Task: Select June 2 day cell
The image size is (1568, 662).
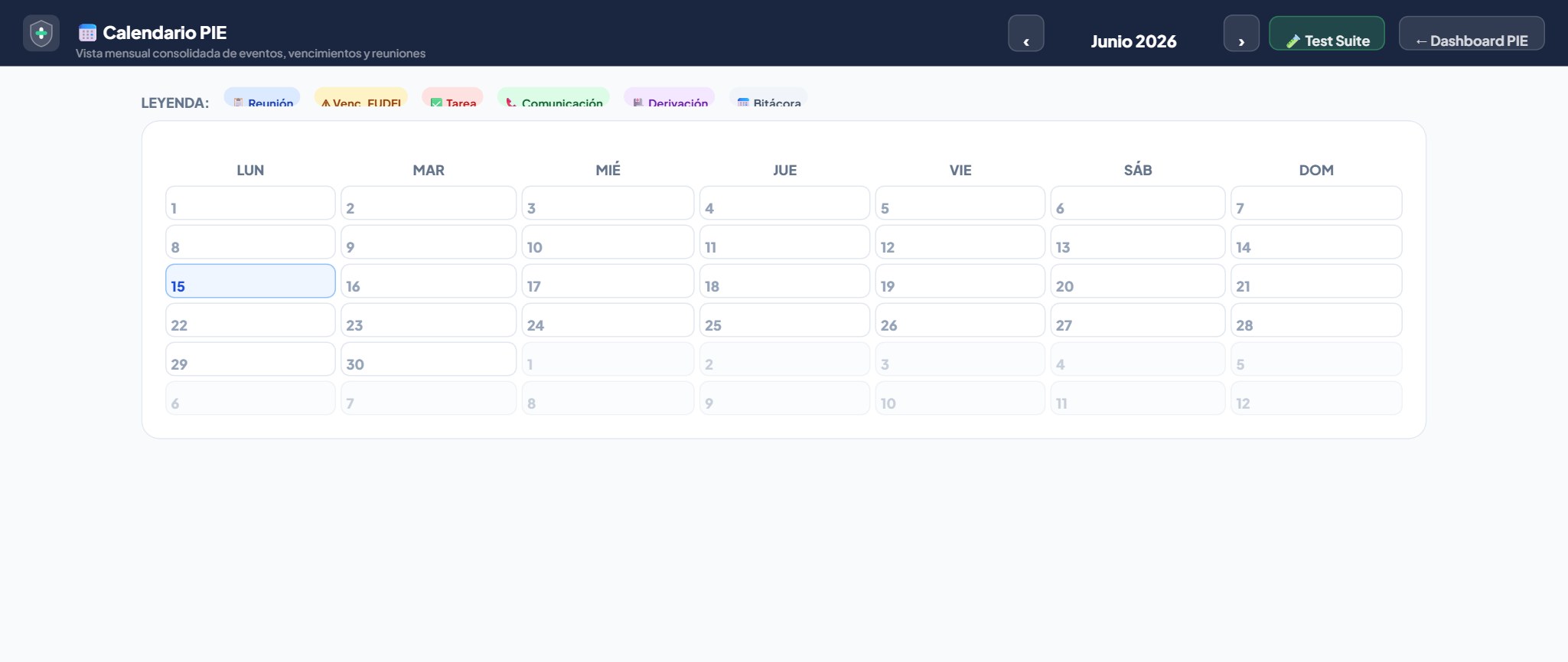Action: coord(429,203)
